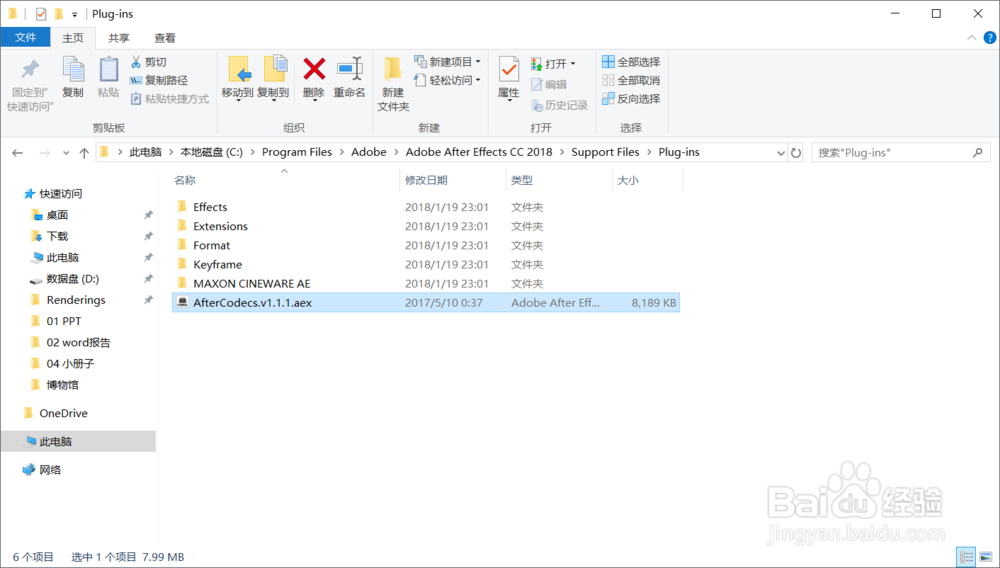The width and height of the screenshot is (1000, 568).
Task: Click the search magnifier icon
Action: 978,153
